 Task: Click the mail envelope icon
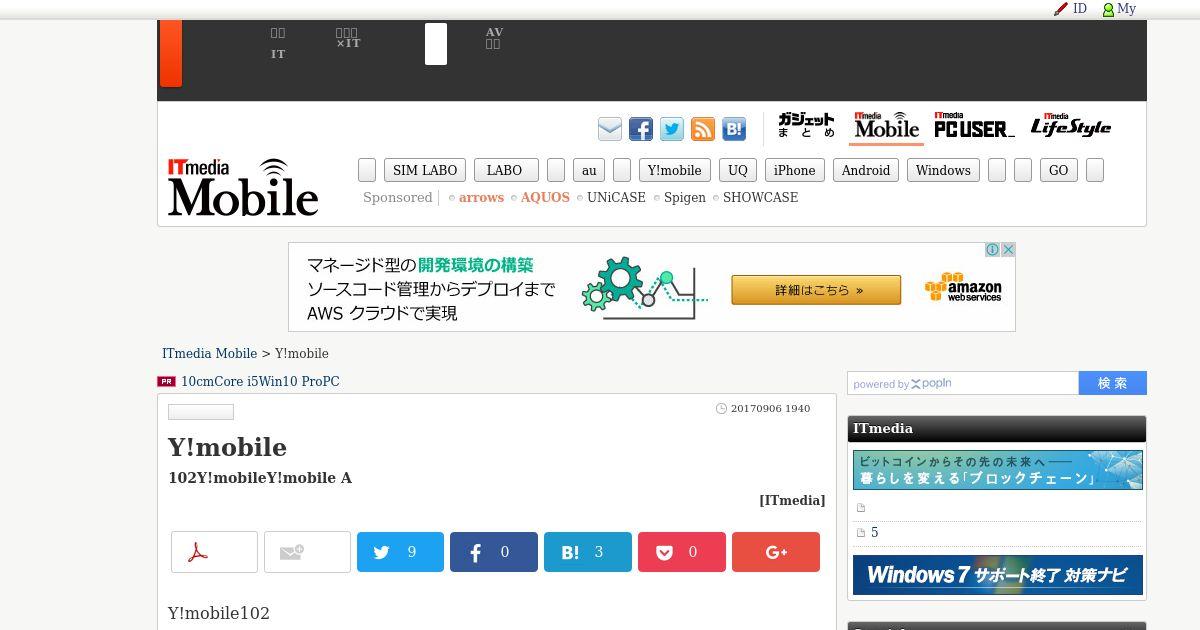[610, 129]
